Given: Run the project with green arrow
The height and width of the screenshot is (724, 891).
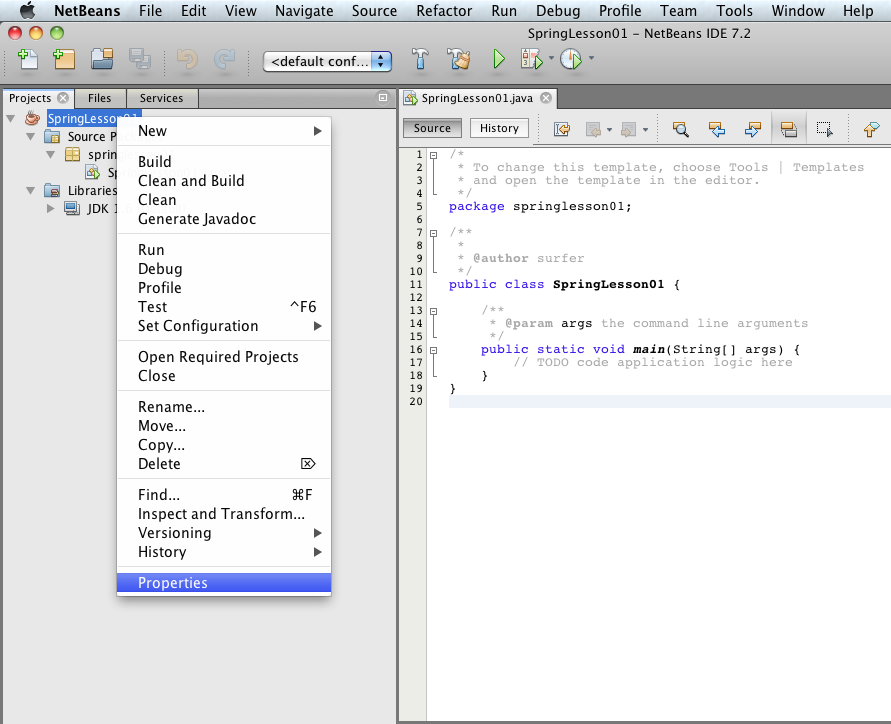Looking at the screenshot, I should click(499, 59).
